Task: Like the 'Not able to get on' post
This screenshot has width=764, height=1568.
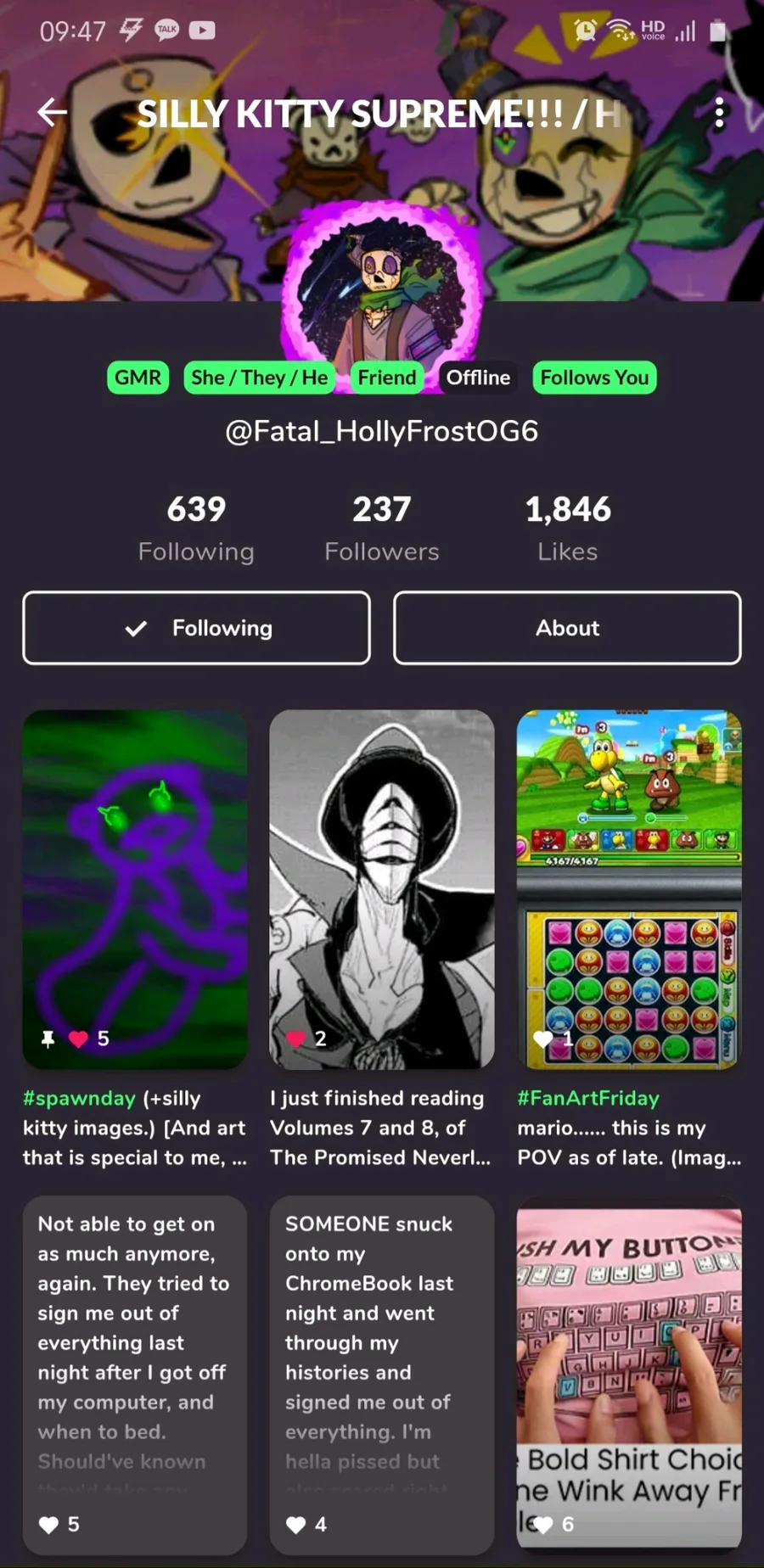Action: coord(49,1525)
